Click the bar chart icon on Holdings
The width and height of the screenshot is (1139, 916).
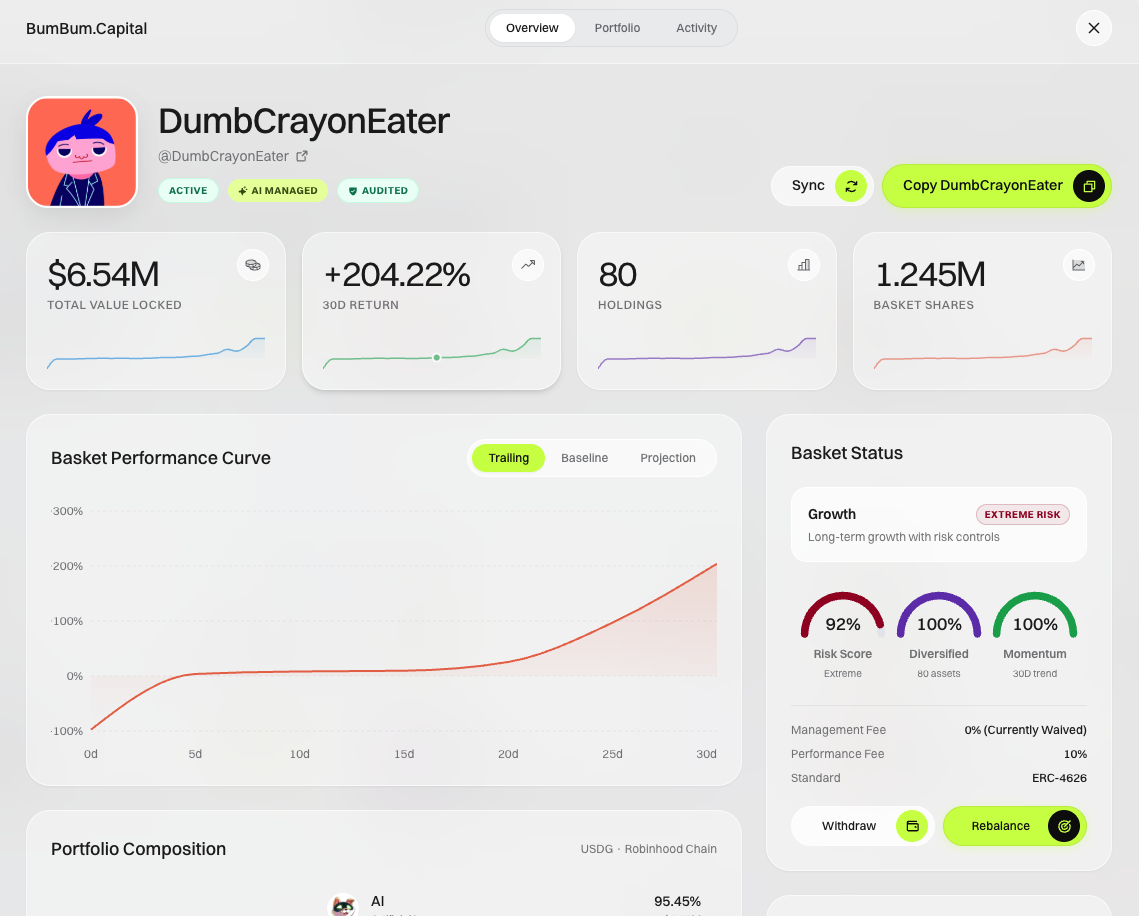pos(803,265)
